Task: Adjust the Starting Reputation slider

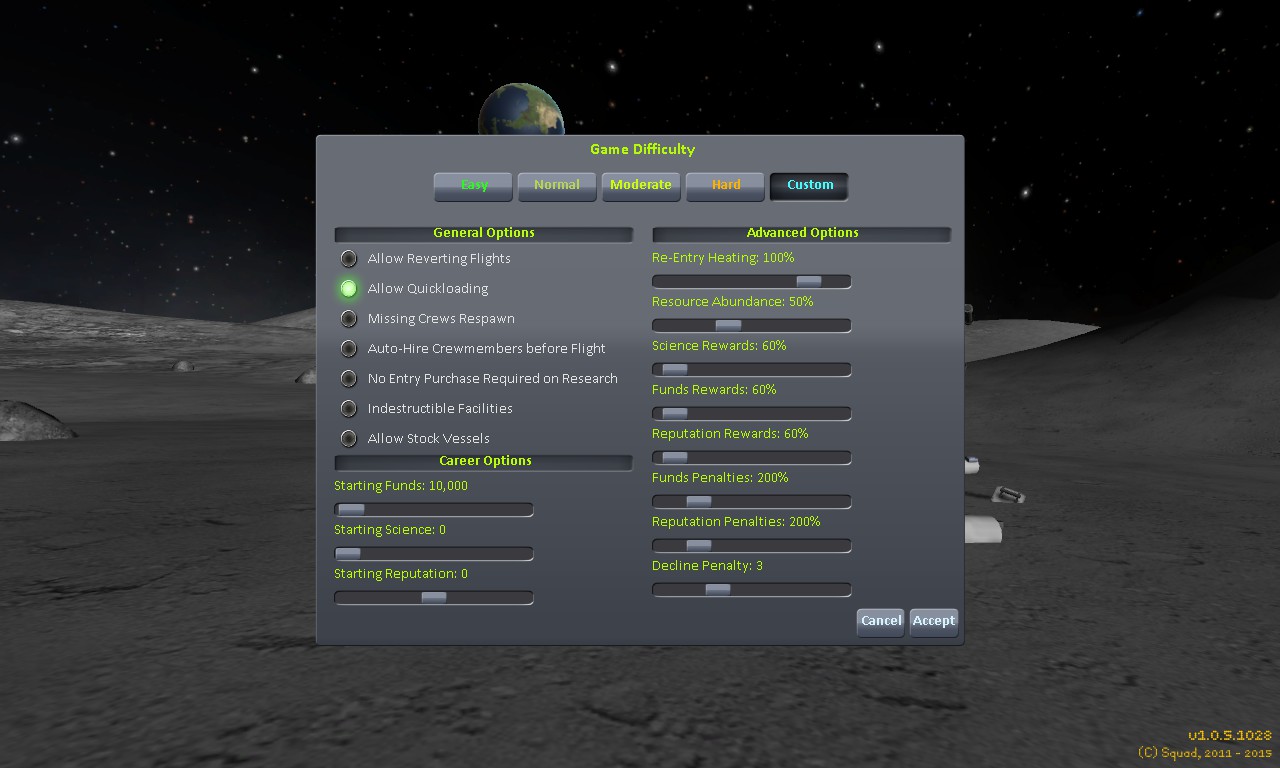Action: pyautogui.click(x=434, y=598)
